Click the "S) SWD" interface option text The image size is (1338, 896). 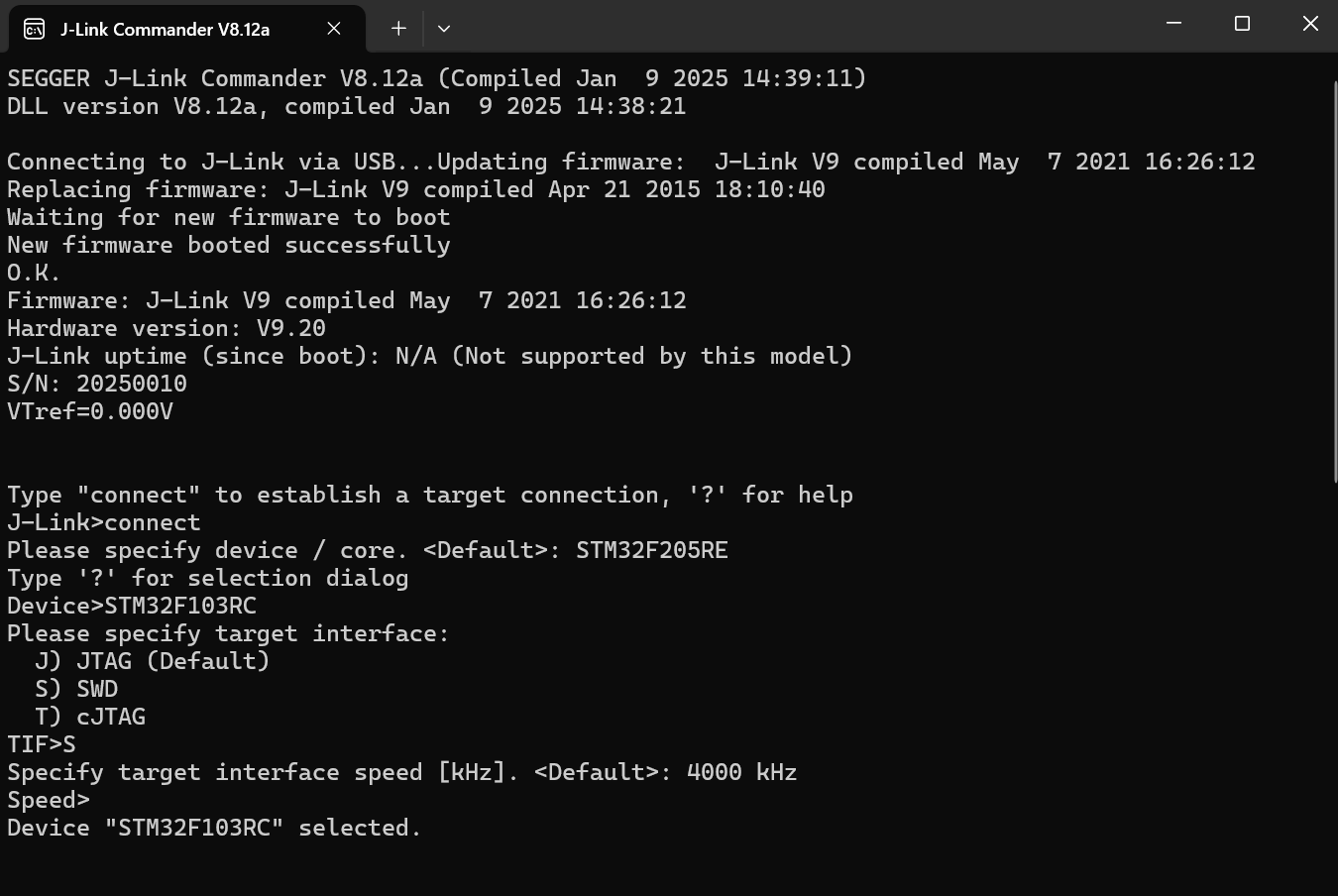76,689
